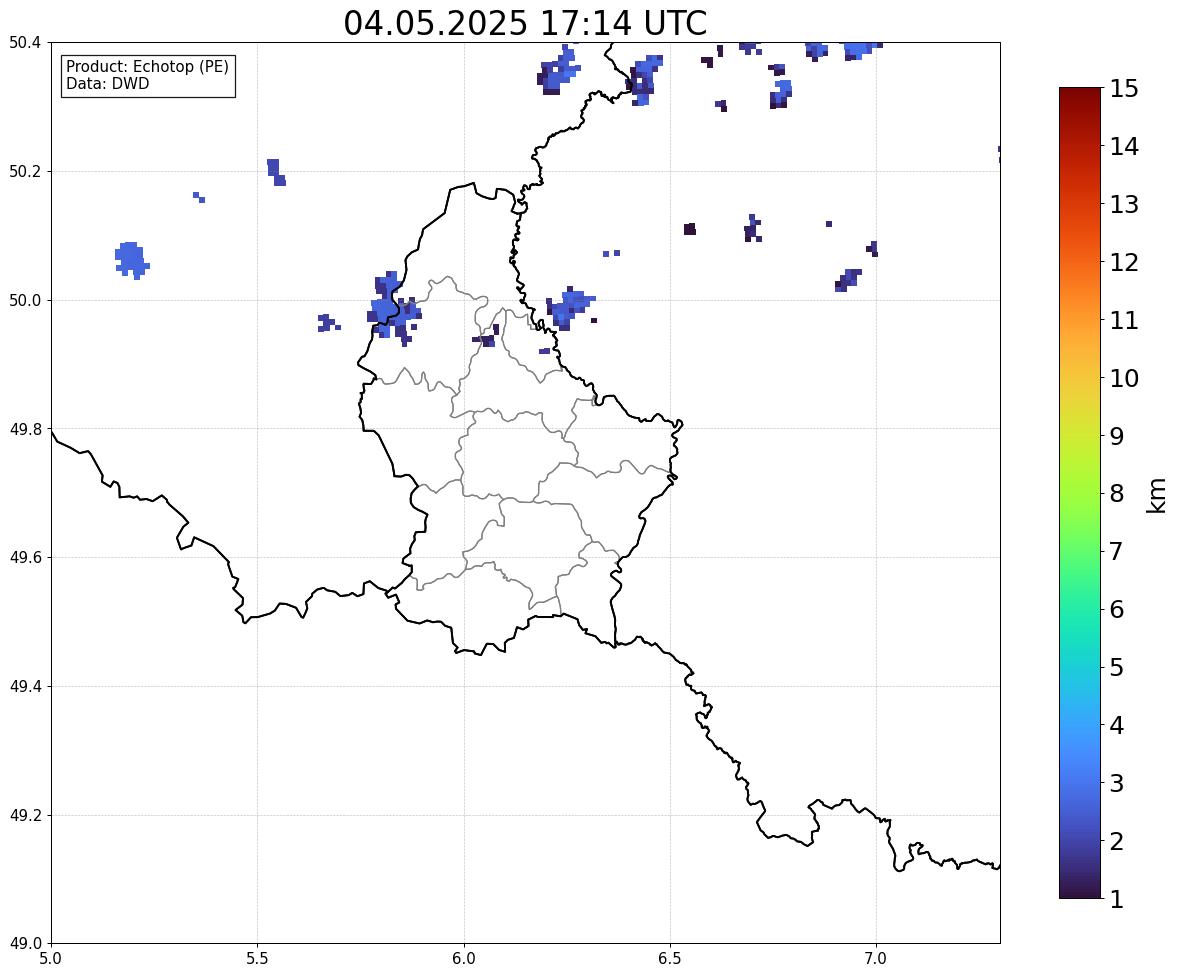This screenshot has height=976, width=1178.
Task: Click the 'km' color bar unit label
Action: pyautogui.click(x=1157, y=496)
